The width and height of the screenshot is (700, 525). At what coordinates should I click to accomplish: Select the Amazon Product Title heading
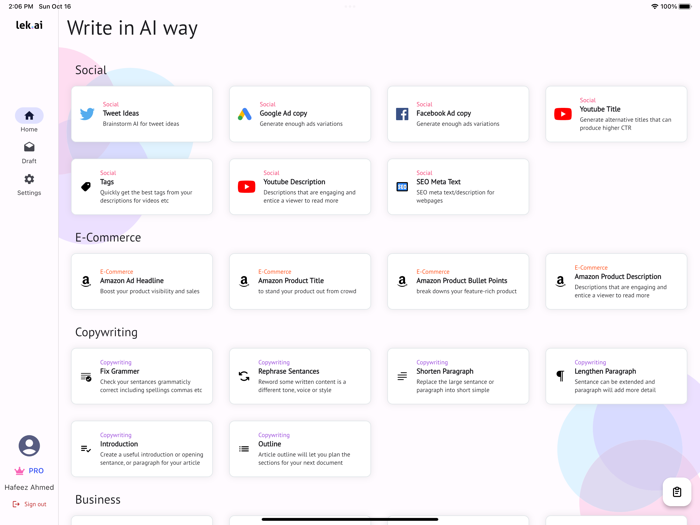pyautogui.click(x=291, y=280)
